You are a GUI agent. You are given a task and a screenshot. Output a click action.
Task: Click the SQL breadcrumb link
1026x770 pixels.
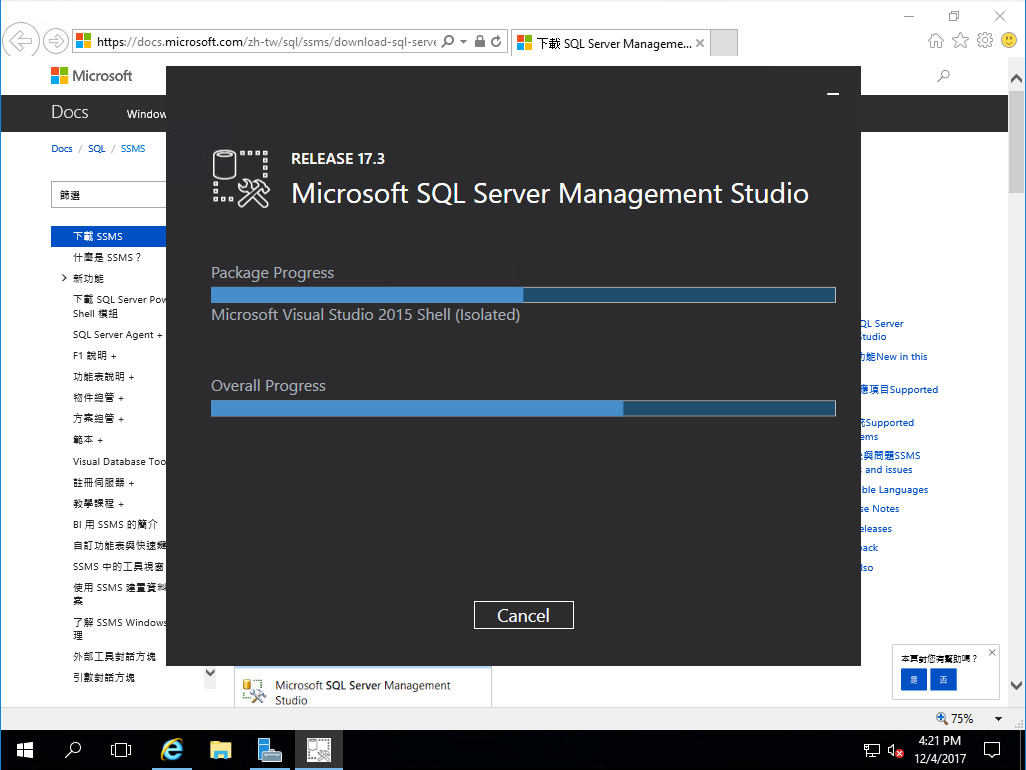tap(97, 148)
